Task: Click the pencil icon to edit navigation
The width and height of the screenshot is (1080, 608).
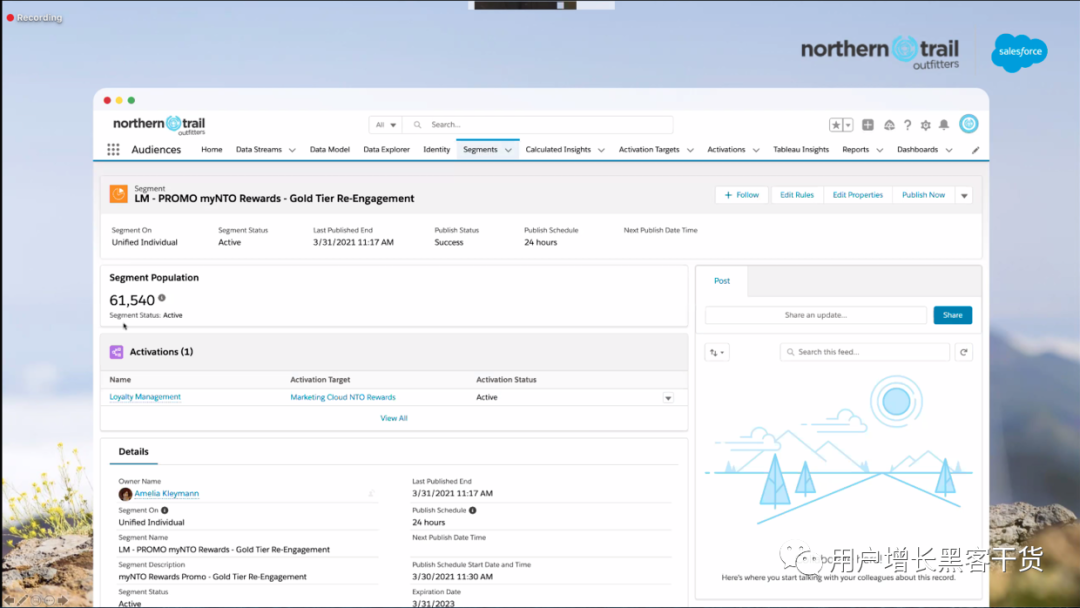Action: point(975,150)
